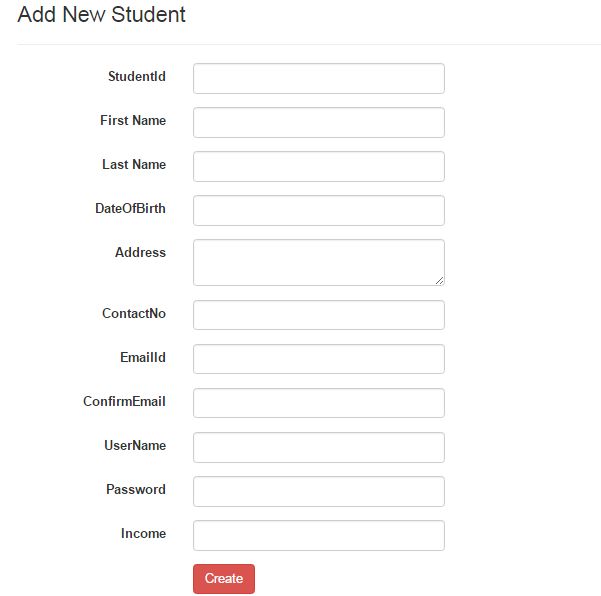Focus the Address text area
601x596 pixels.
pos(318,262)
